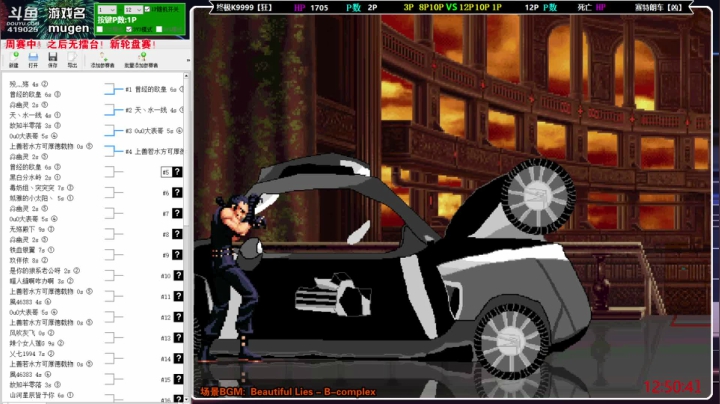Select bracket winner '#1 曾经的欧皇'
The width and height of the screenshot is (720, 404).
[x=154, y=89]
